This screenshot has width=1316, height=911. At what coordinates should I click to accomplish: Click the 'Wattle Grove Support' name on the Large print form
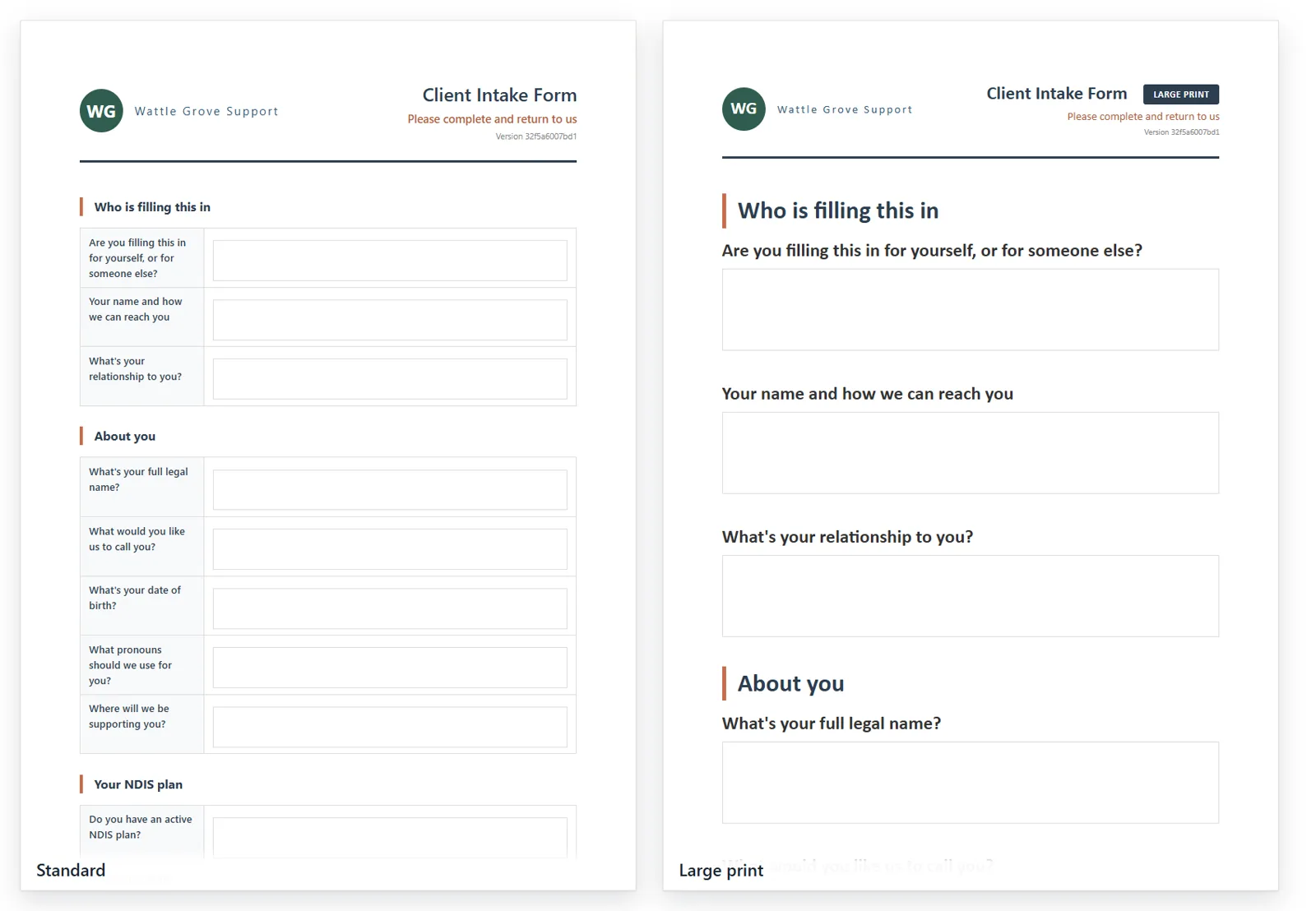[x=845, y=109]
